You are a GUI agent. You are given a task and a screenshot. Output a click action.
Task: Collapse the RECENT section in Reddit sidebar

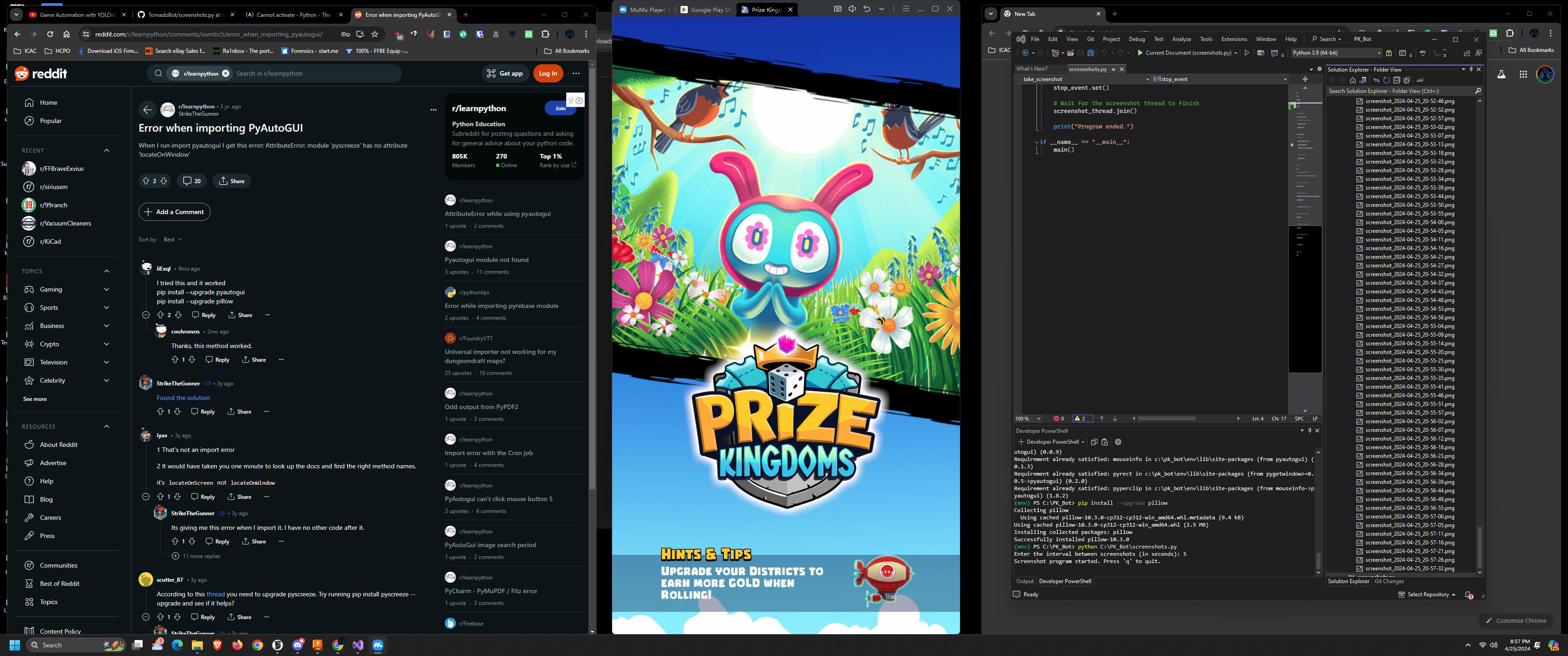(x=107, y=150)
